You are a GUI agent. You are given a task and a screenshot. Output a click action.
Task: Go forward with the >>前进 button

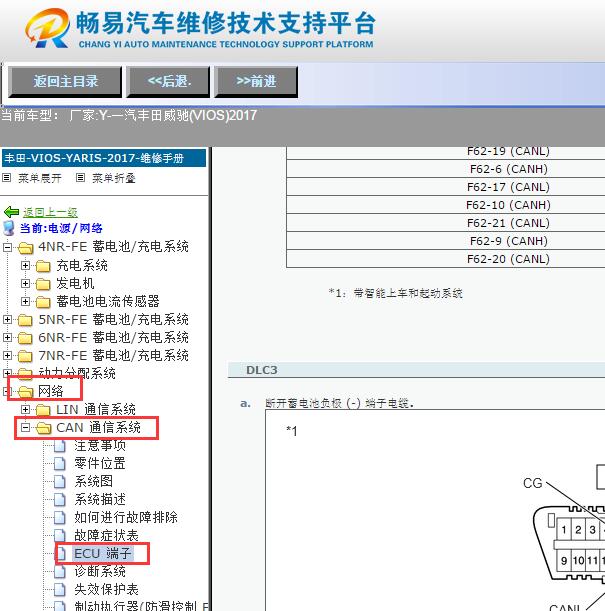point(256,81)
